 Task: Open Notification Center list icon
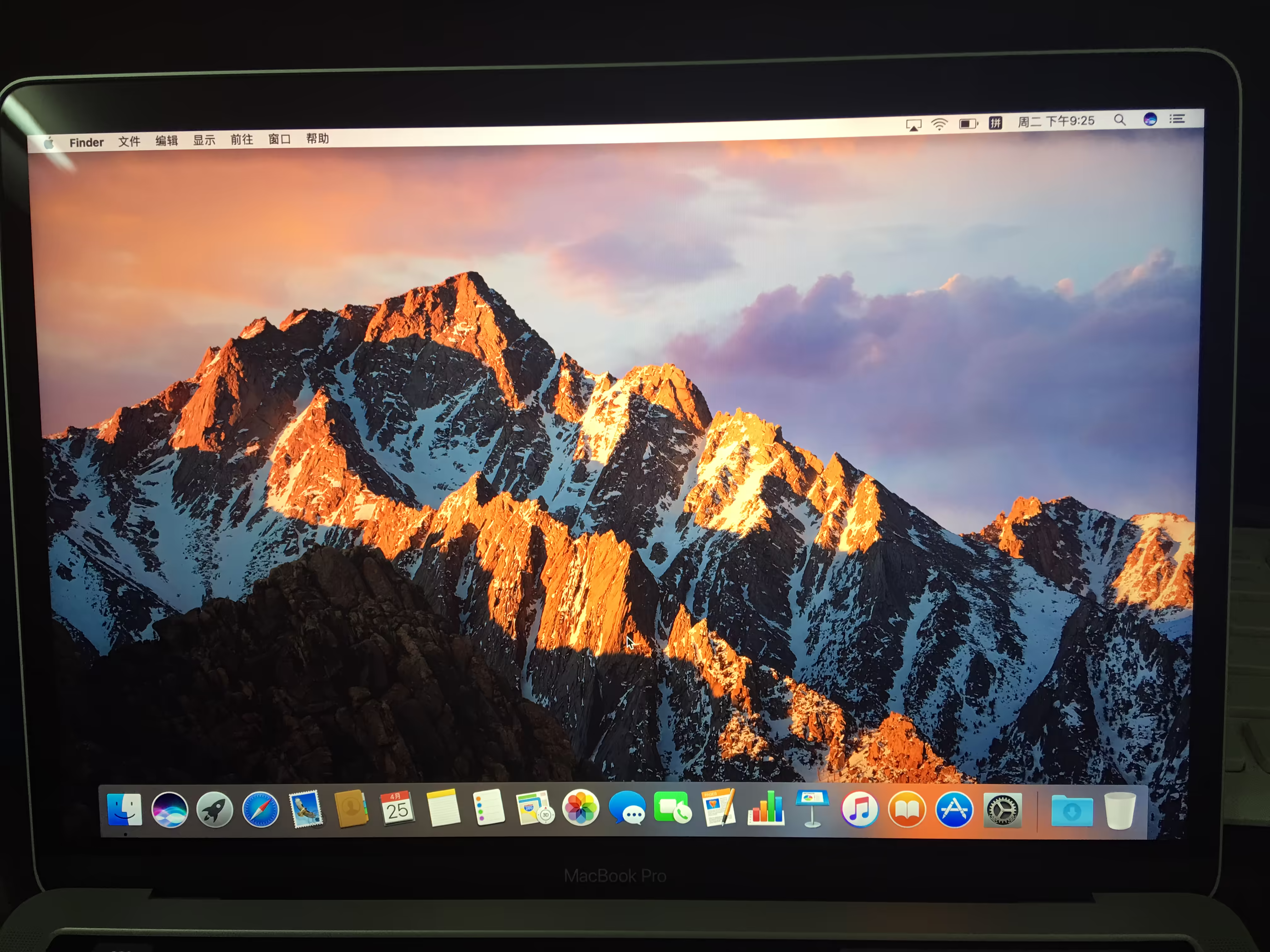tap(1178, 119)
